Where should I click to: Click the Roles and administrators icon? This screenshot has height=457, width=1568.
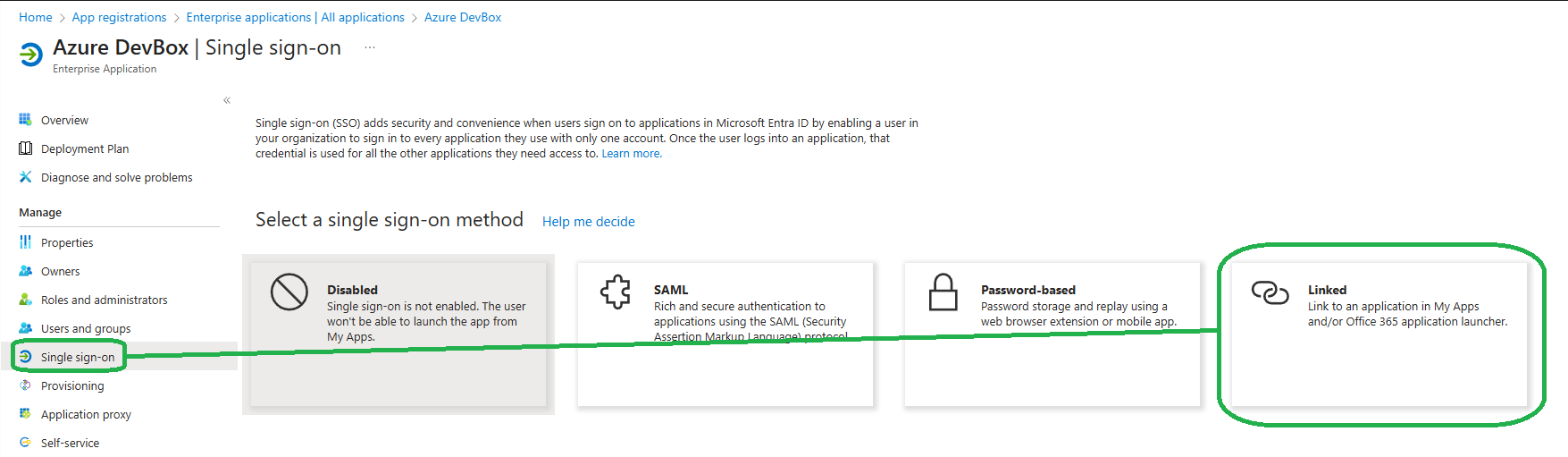coord(25,300)
